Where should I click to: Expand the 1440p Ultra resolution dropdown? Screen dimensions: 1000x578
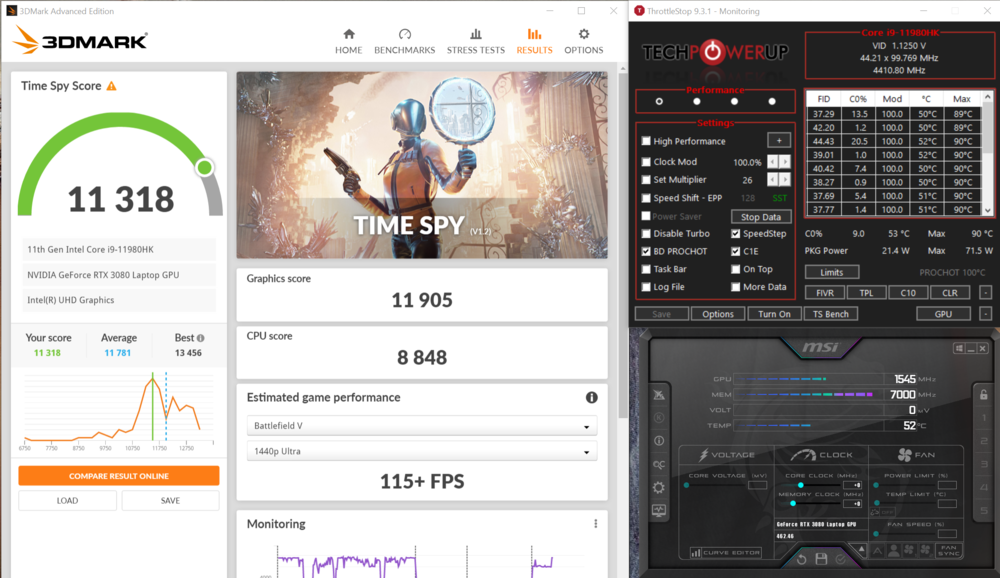(421, 451)
